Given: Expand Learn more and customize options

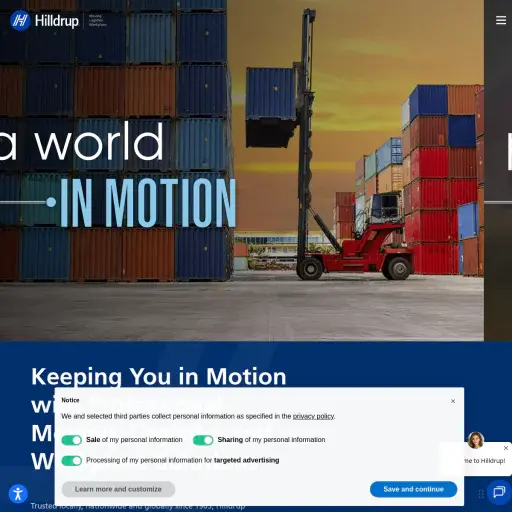Looking at the screenshot, I should pyautogui.click(x=118, y=489).
